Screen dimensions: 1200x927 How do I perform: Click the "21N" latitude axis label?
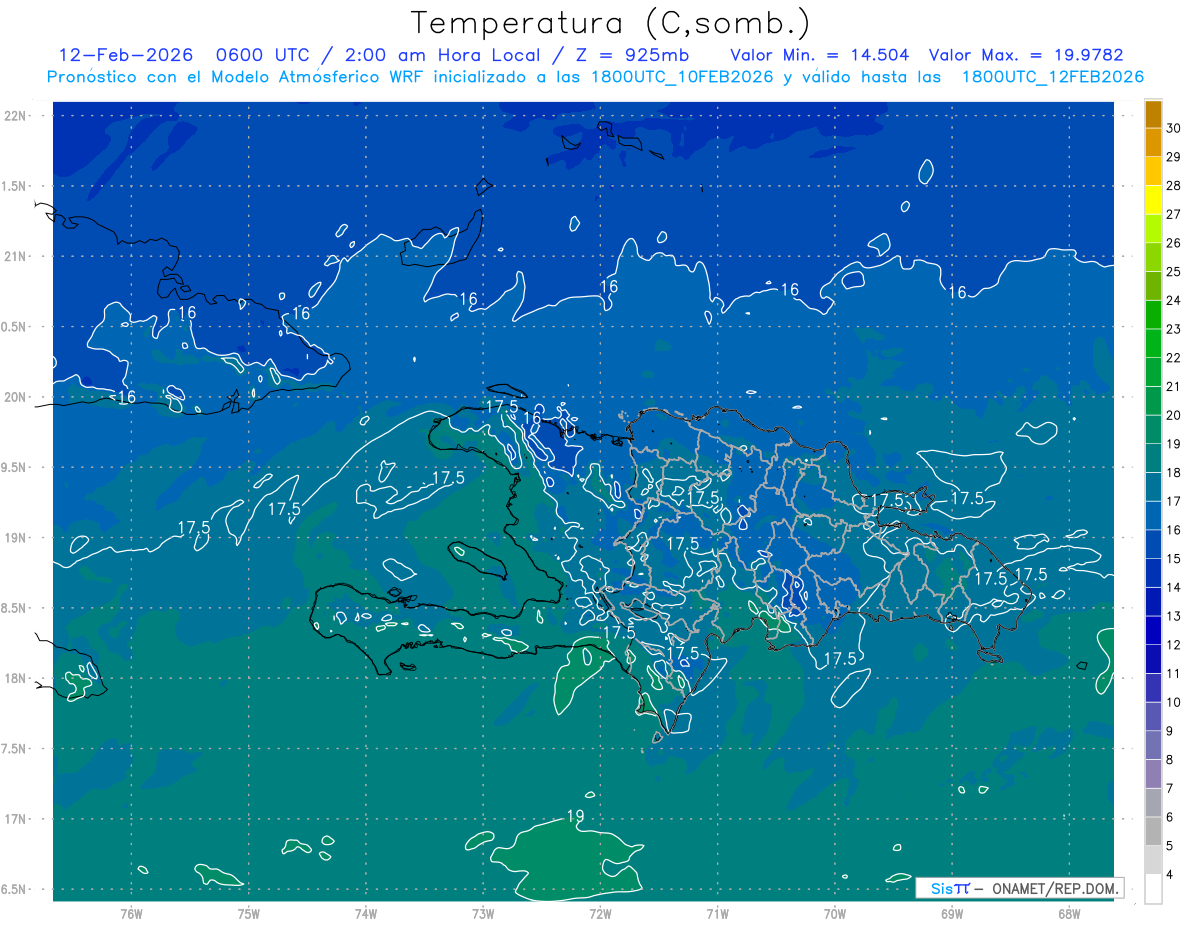(16, 257)
